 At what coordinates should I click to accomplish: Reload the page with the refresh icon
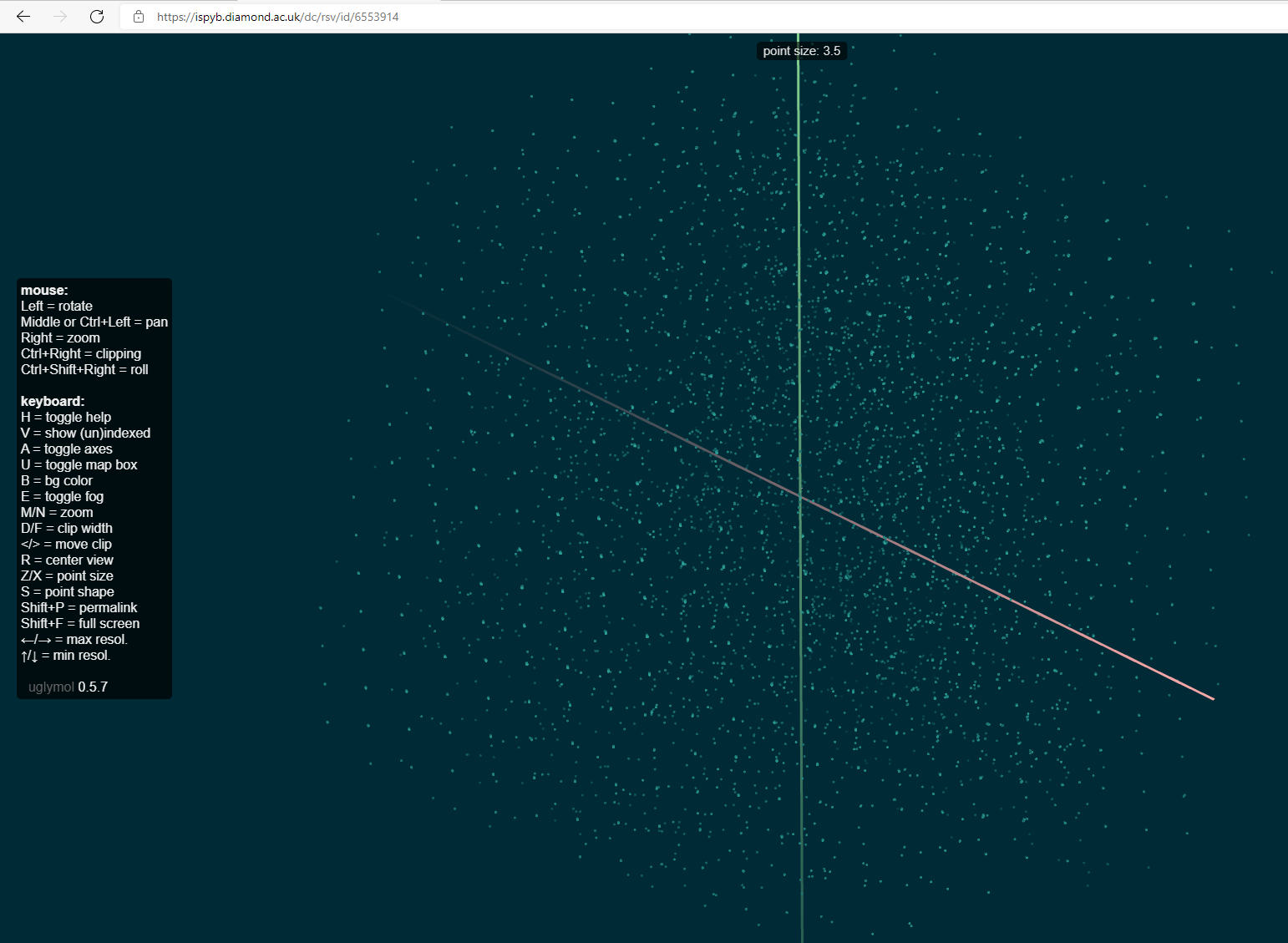pyautogui.click(x=97, y=17)
